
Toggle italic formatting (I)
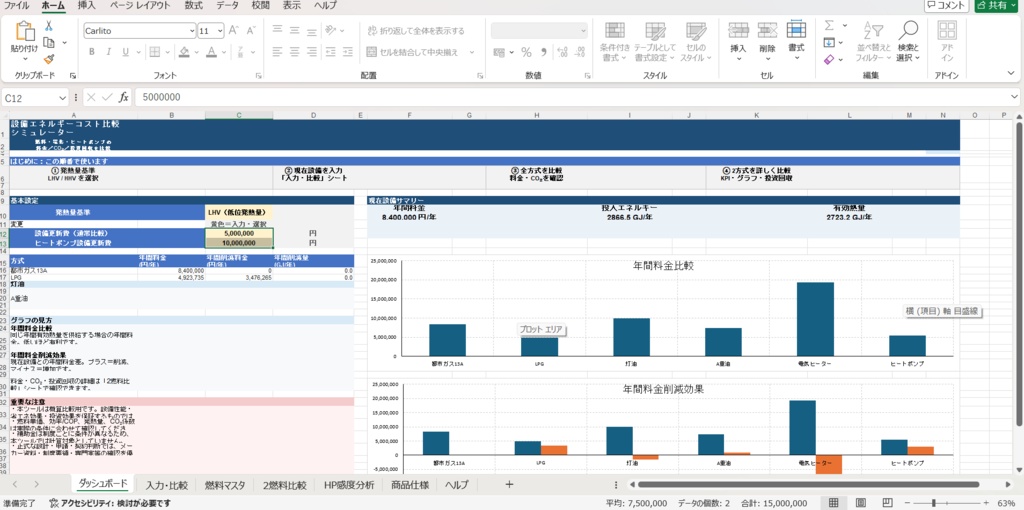point(108,52)
